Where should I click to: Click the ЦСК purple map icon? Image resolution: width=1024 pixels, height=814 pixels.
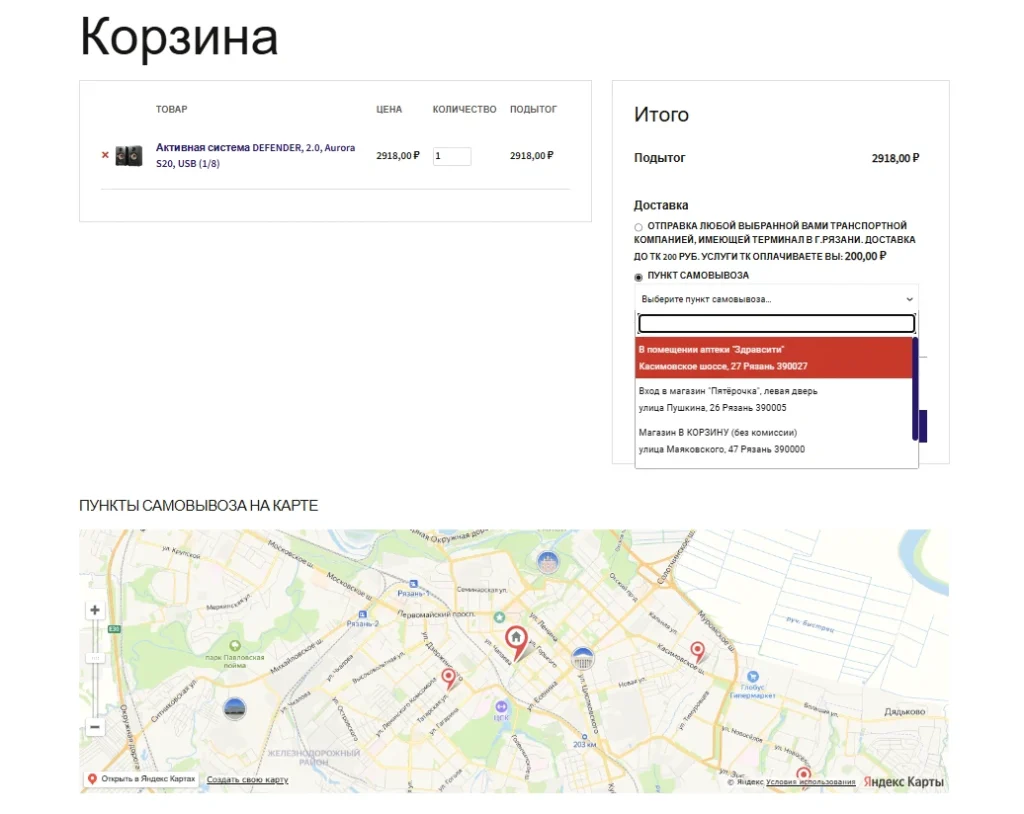(501, 707)
